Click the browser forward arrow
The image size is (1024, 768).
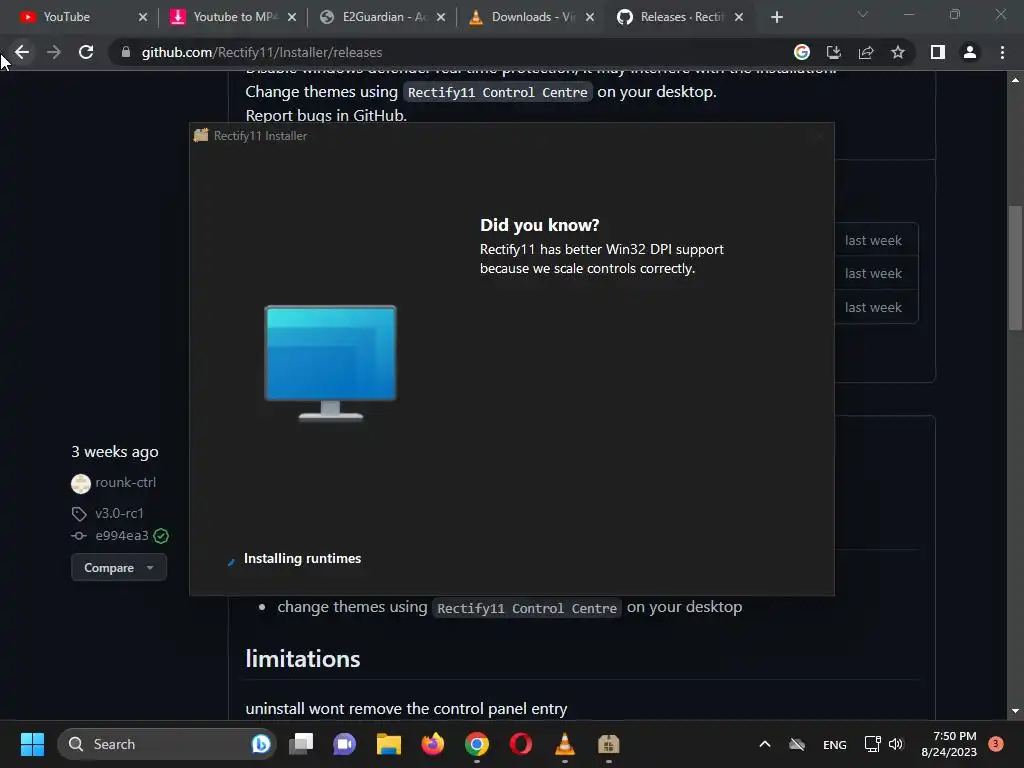coord(54,52)
